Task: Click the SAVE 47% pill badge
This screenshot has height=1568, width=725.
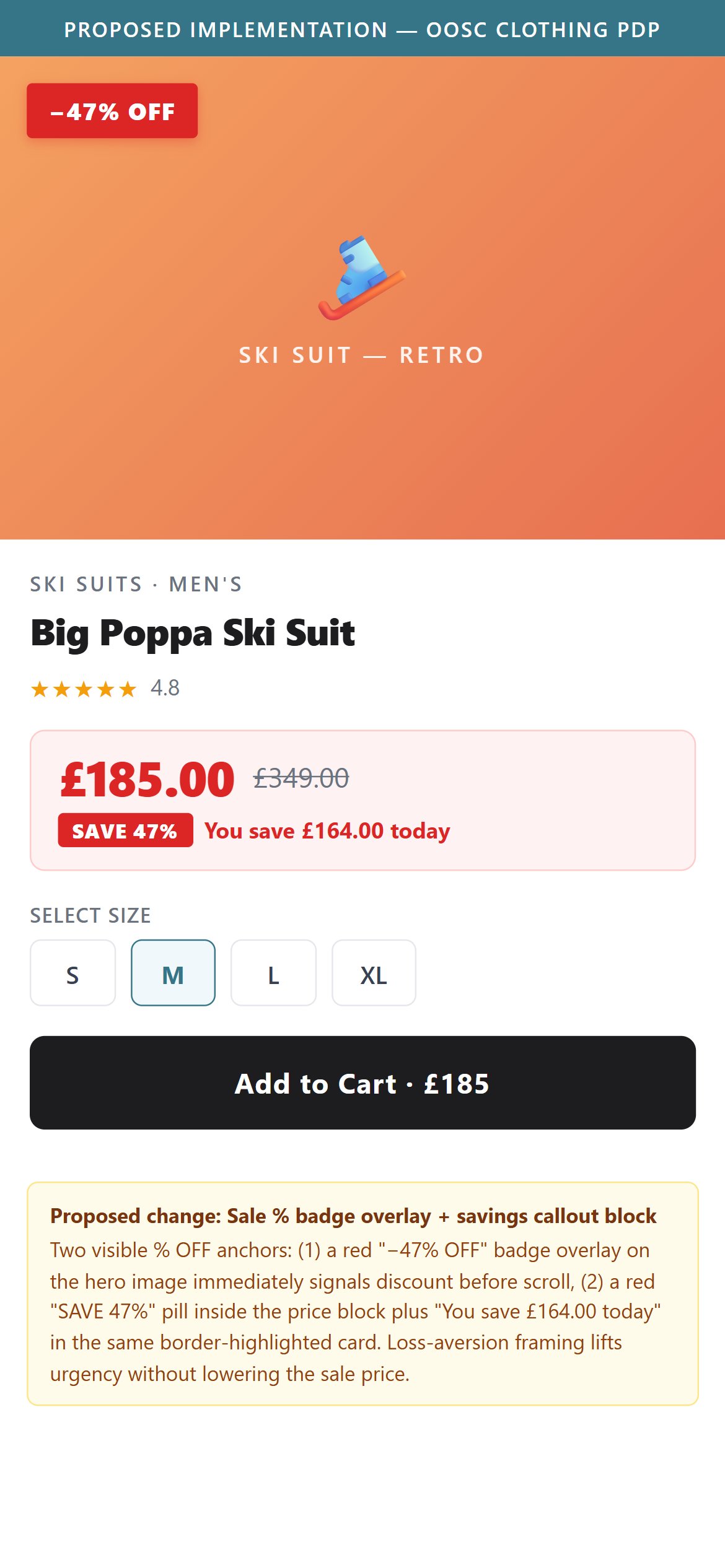Action: (125, 830)
